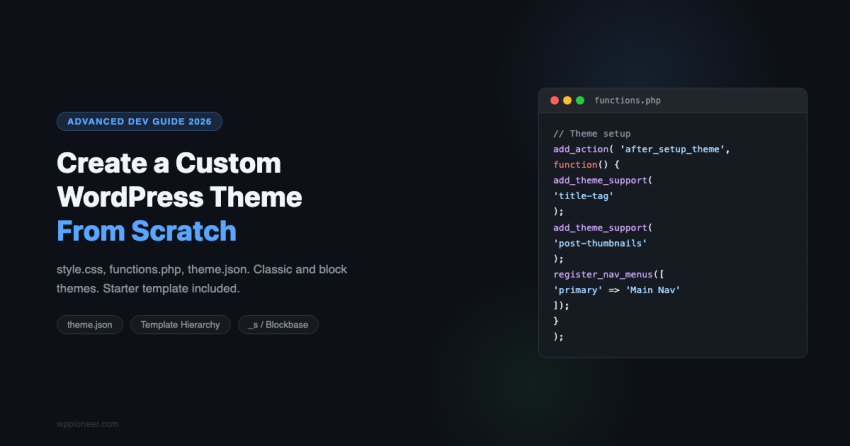
Task: Click the 'themes. Starter template included.' line
Action: pyautogui.click(x=148, y=288)
